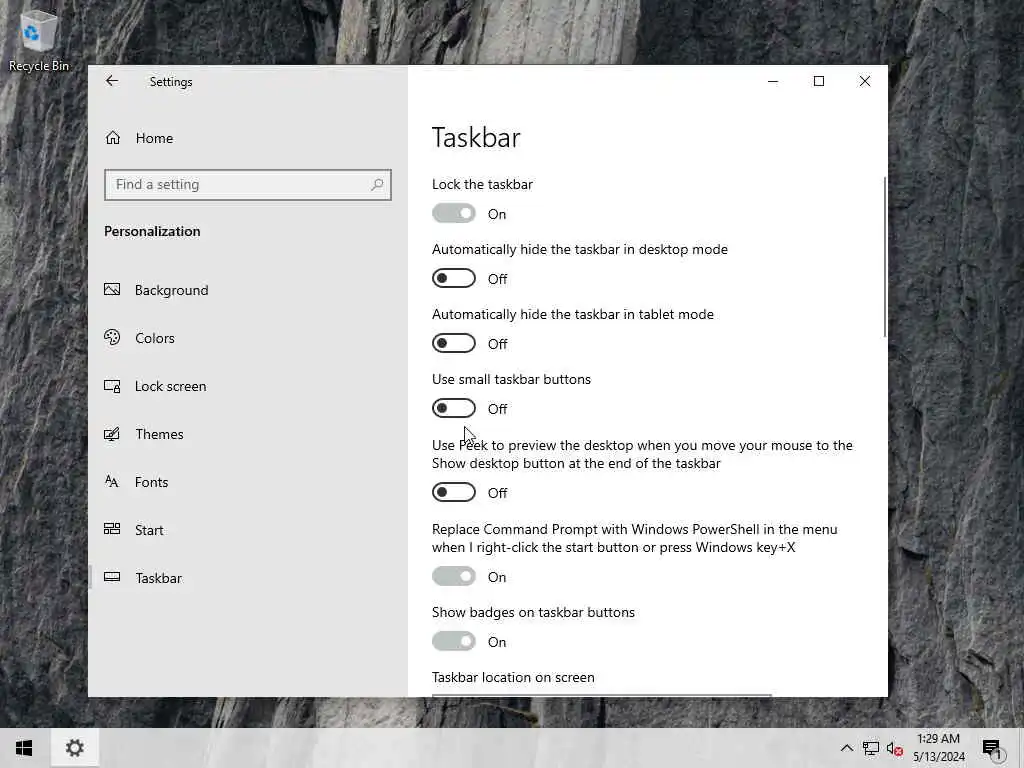Click the Themes brush icon
This screenshot has height=768, width=1024.
pyautogui.click(x=112, y=434)
